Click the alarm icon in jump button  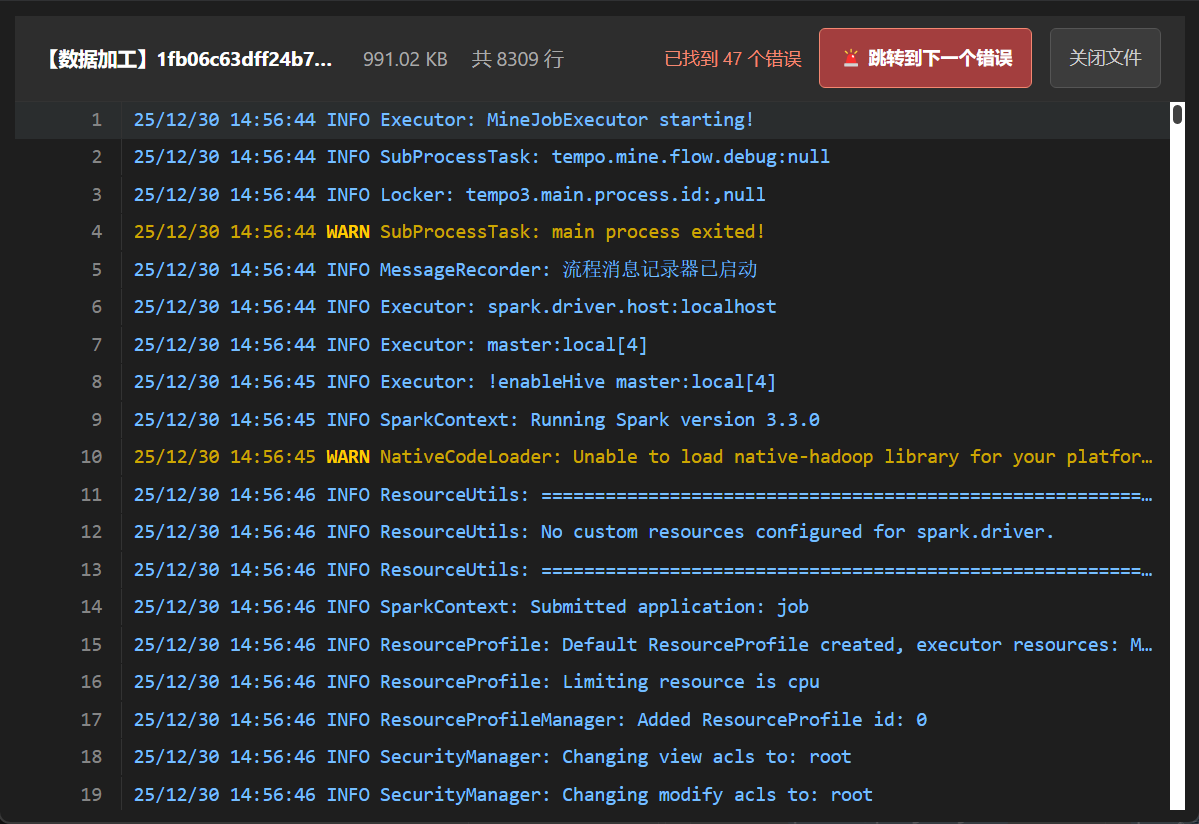click(850, 58)
